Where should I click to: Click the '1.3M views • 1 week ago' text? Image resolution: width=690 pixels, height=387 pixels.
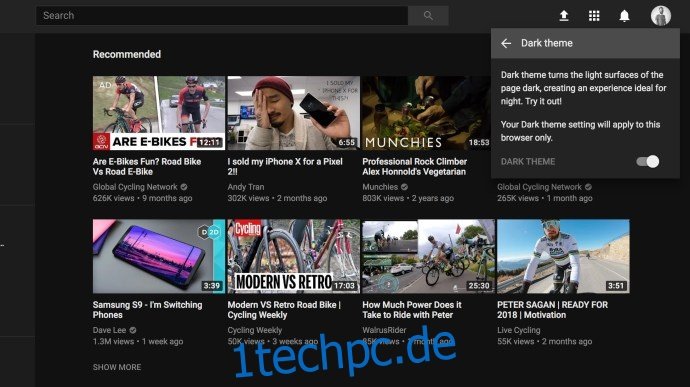[x=138, y=341]
